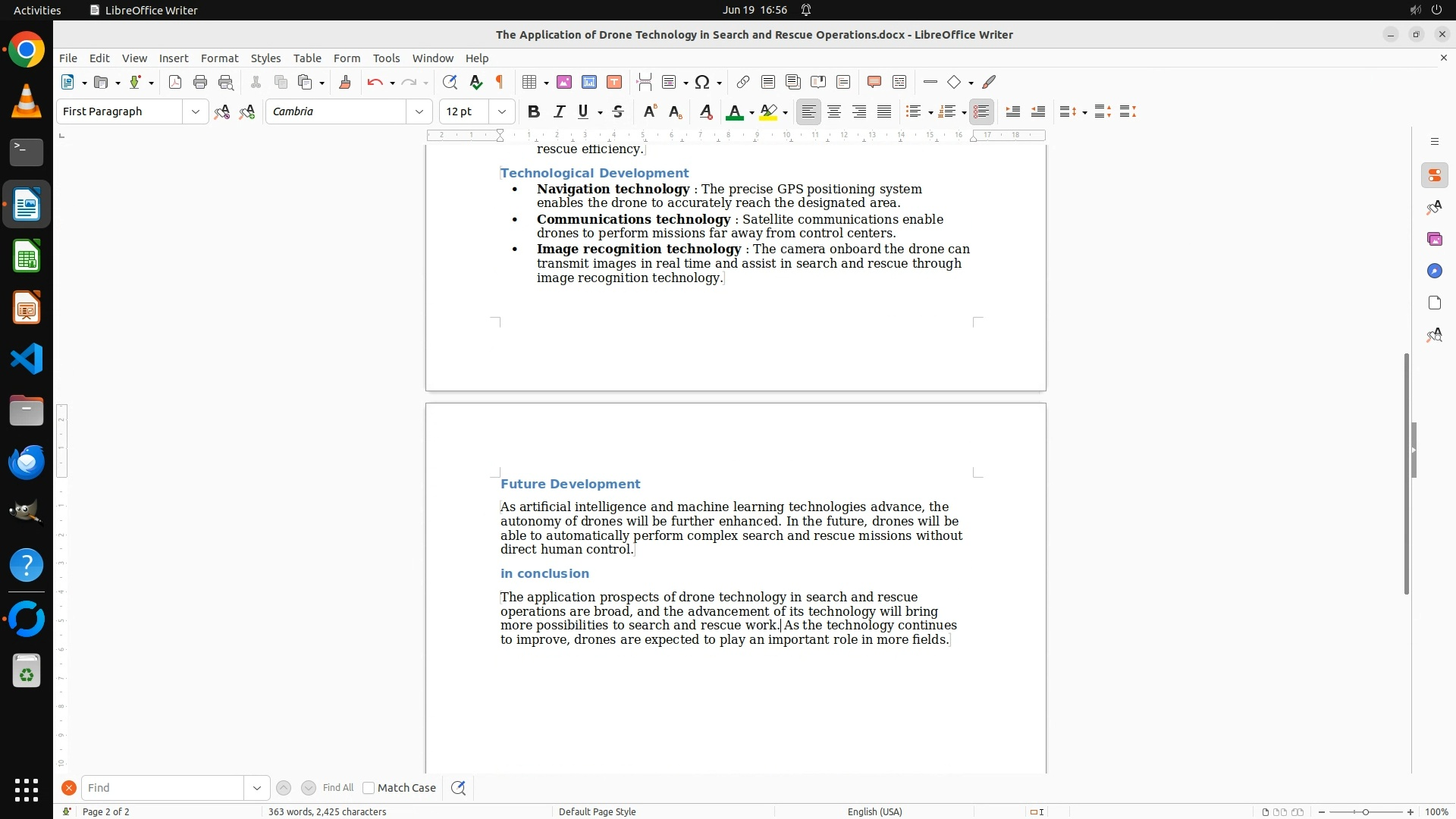The width and height of the screenshot is (1456, 819).
Task: Open the Tools menu
Action: 386,58
